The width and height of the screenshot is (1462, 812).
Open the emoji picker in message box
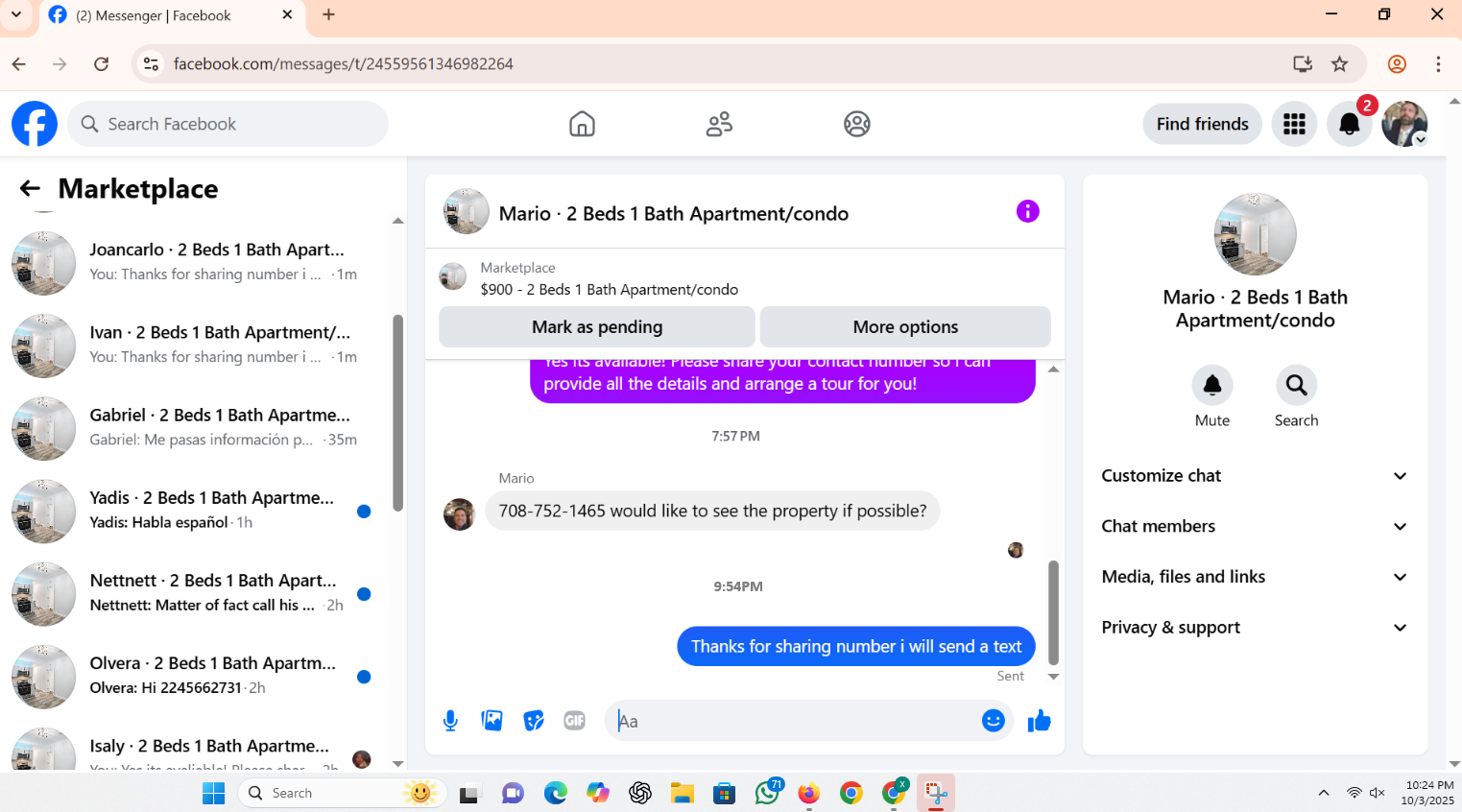(x=994, y=721)
